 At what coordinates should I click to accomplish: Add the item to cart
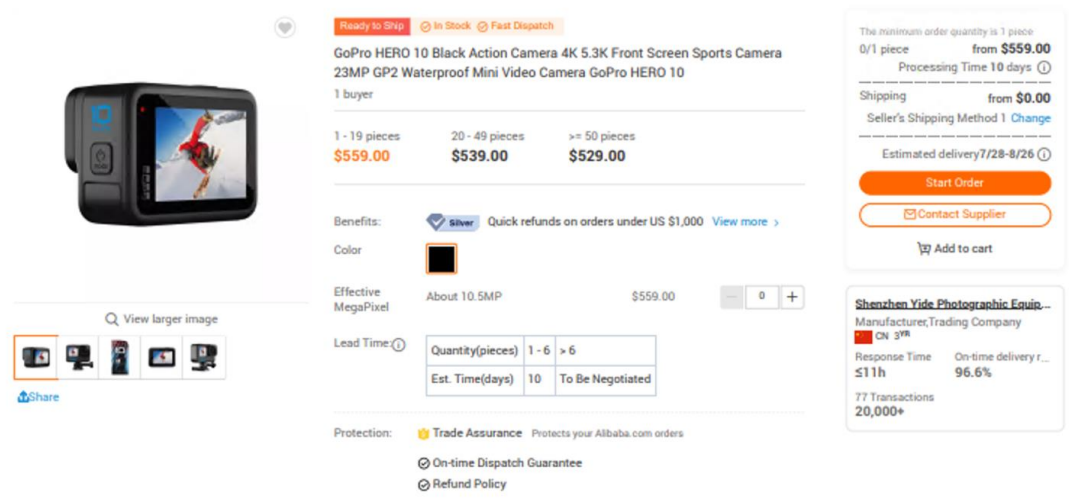[954, 248]
